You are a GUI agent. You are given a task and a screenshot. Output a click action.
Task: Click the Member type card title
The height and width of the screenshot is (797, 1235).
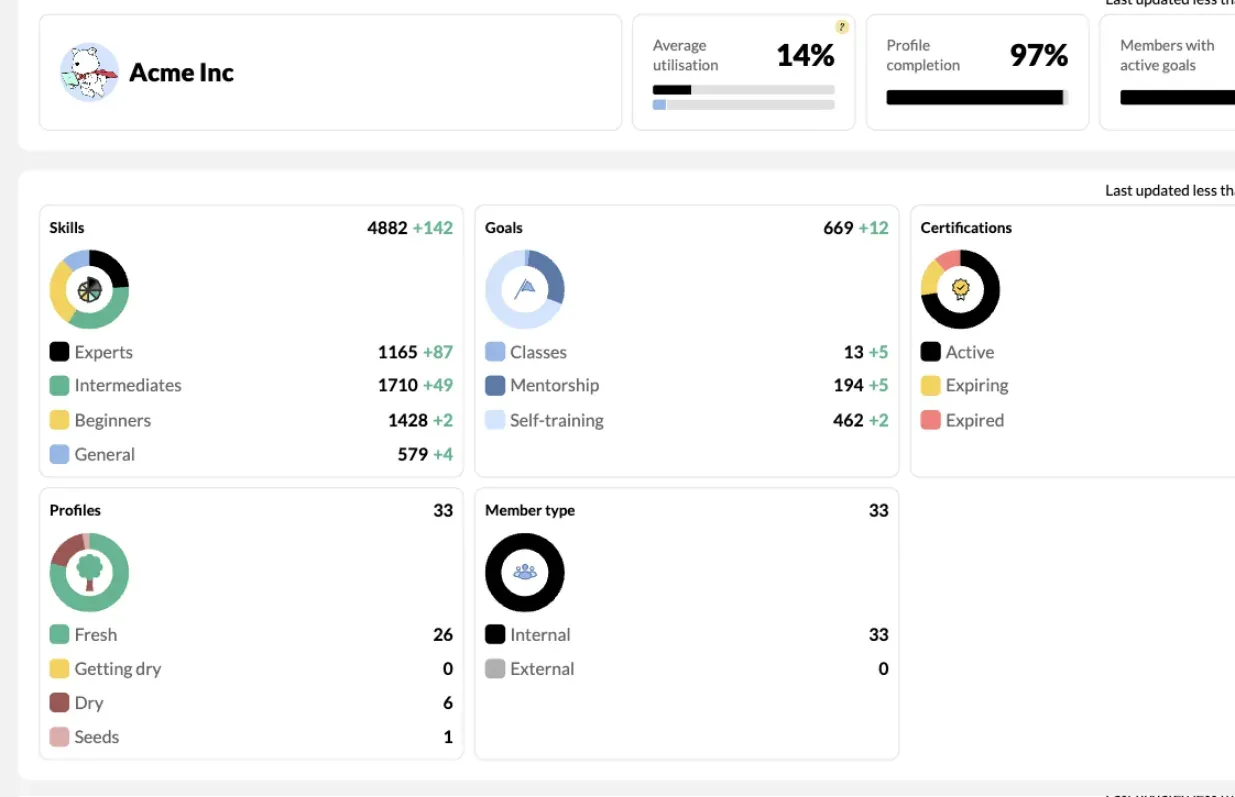point(530,510)
